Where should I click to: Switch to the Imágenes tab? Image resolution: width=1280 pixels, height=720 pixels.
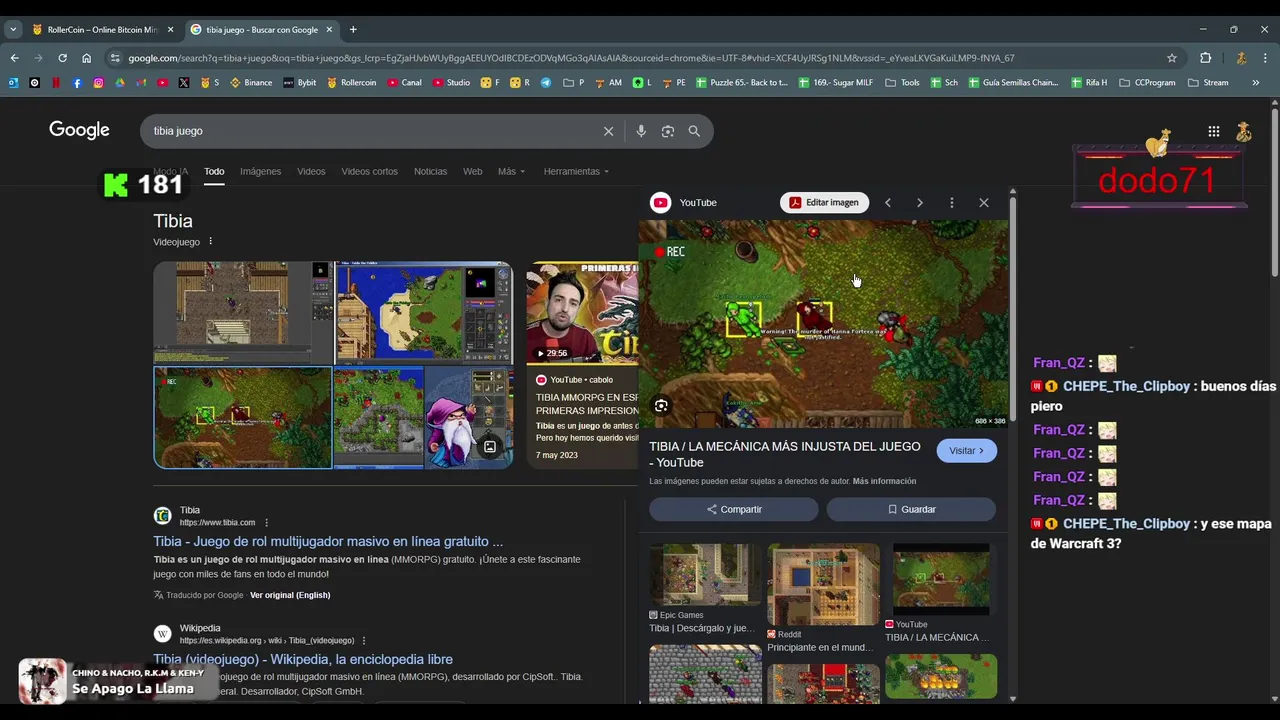click(260, 172)
